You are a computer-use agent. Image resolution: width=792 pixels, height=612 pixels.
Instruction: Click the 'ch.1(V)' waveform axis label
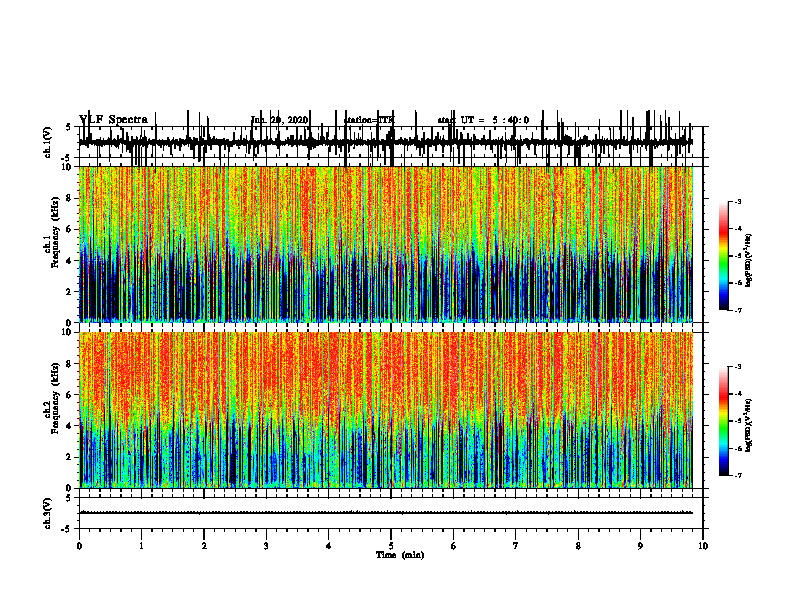[x=47, y=143]
